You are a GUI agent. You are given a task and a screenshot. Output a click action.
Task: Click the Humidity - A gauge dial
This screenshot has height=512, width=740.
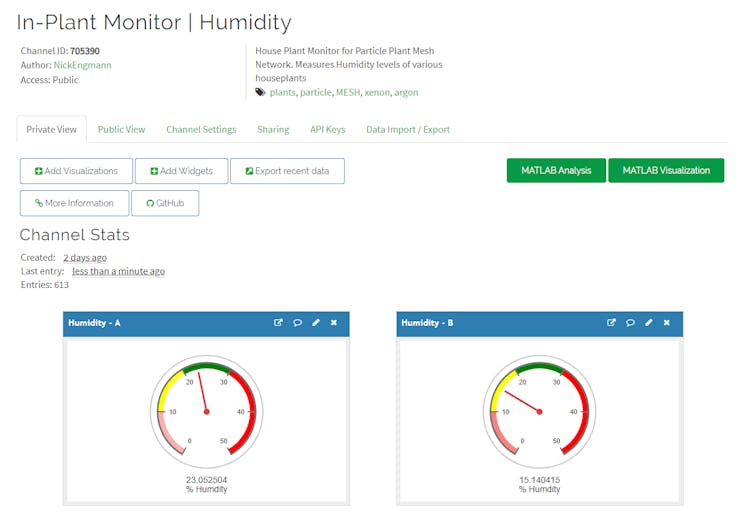(x=207, y=411)
